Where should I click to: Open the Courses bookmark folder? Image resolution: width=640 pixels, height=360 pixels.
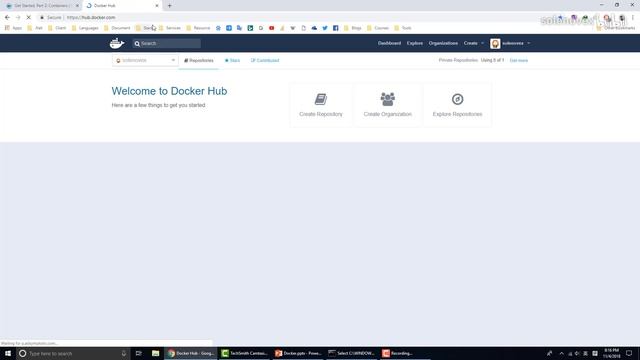click(378, 28)
